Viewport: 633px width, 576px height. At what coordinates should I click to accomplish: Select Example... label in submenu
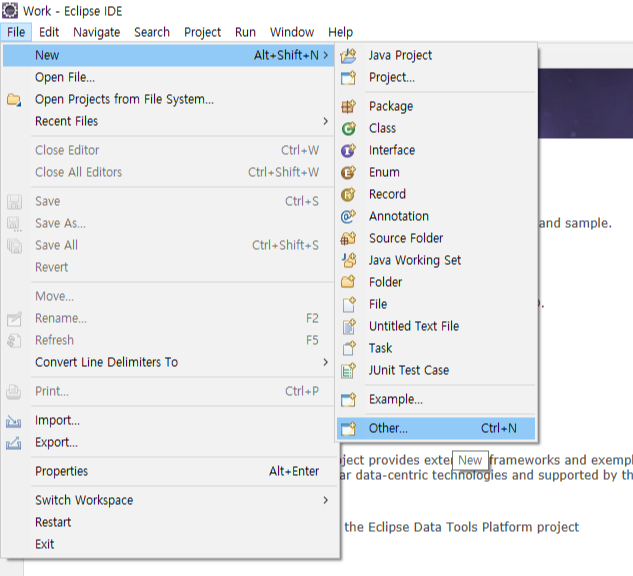click(396, 399)
